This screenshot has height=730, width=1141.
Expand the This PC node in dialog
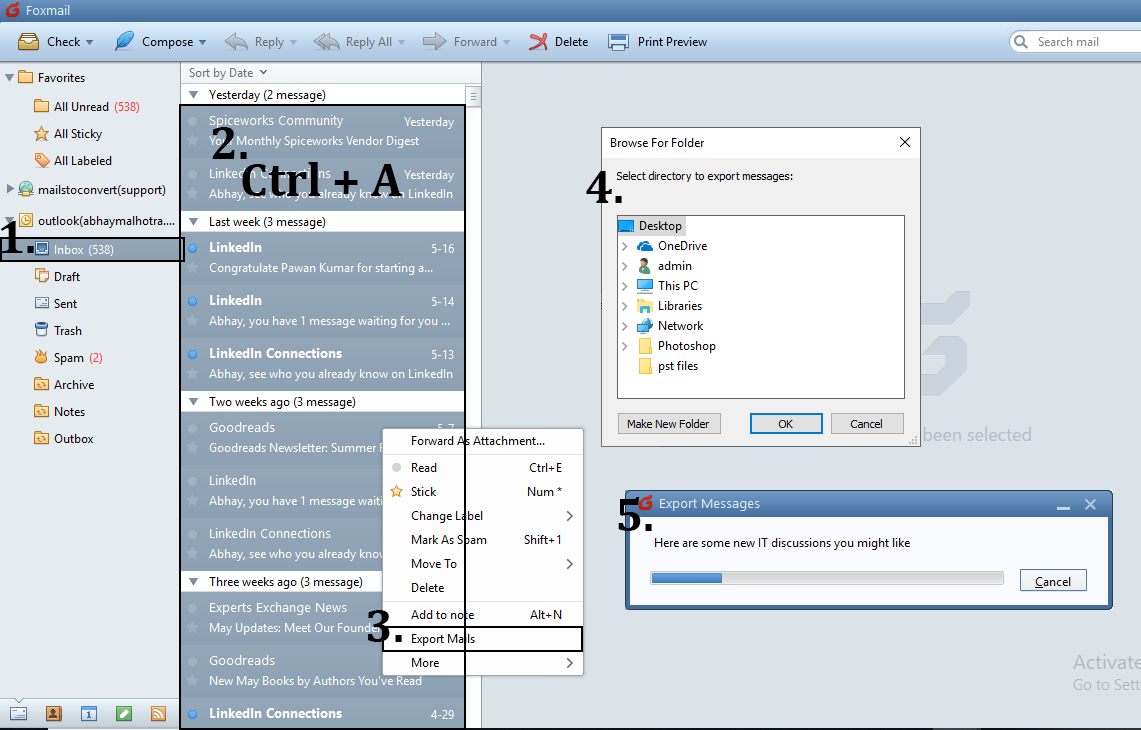(x=625, y=286)
